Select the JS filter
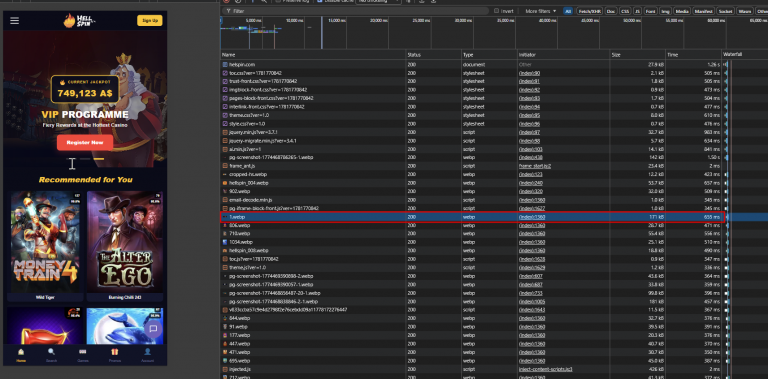The width and height of the screenshot is (768, 379). point(637,11)
